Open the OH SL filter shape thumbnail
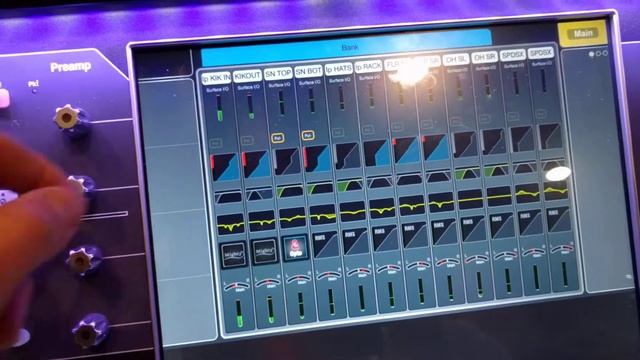640x360 pixels. (468, 174)
